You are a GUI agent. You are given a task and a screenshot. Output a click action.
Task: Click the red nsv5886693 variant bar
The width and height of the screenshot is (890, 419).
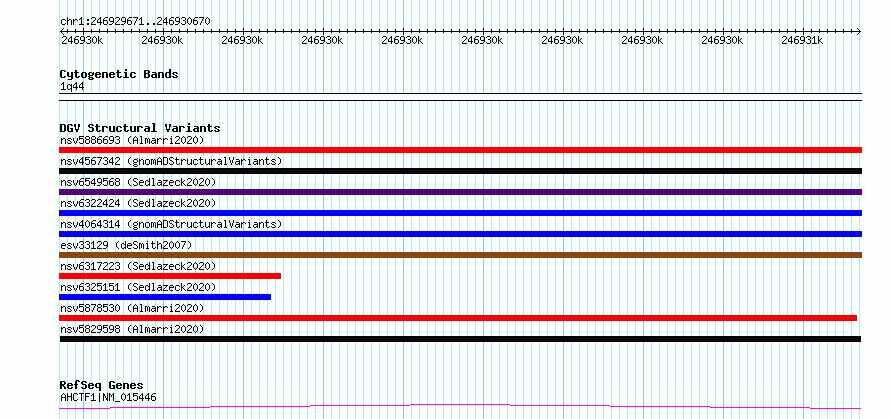pyautogui.click(x=460, y=150)
